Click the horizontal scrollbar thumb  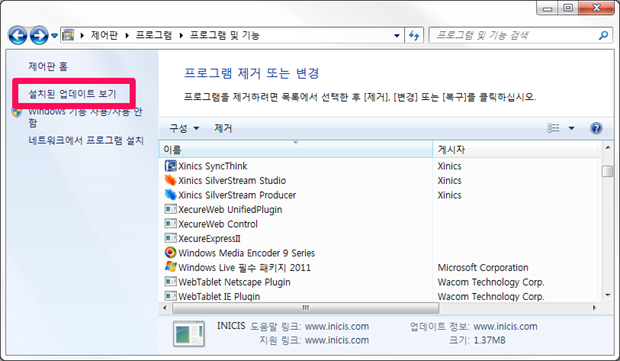pos(306,308)
